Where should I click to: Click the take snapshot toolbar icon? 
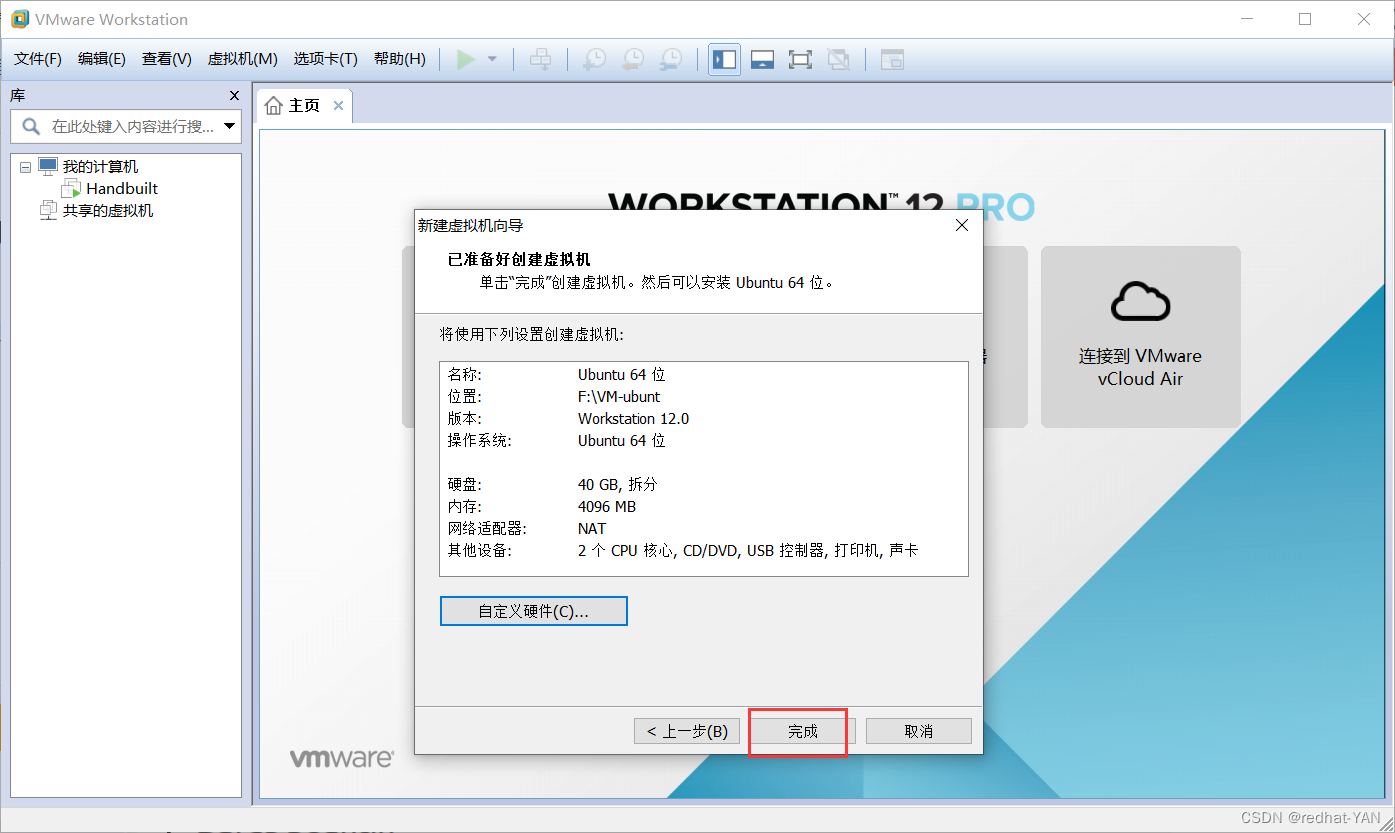point(594,60)
